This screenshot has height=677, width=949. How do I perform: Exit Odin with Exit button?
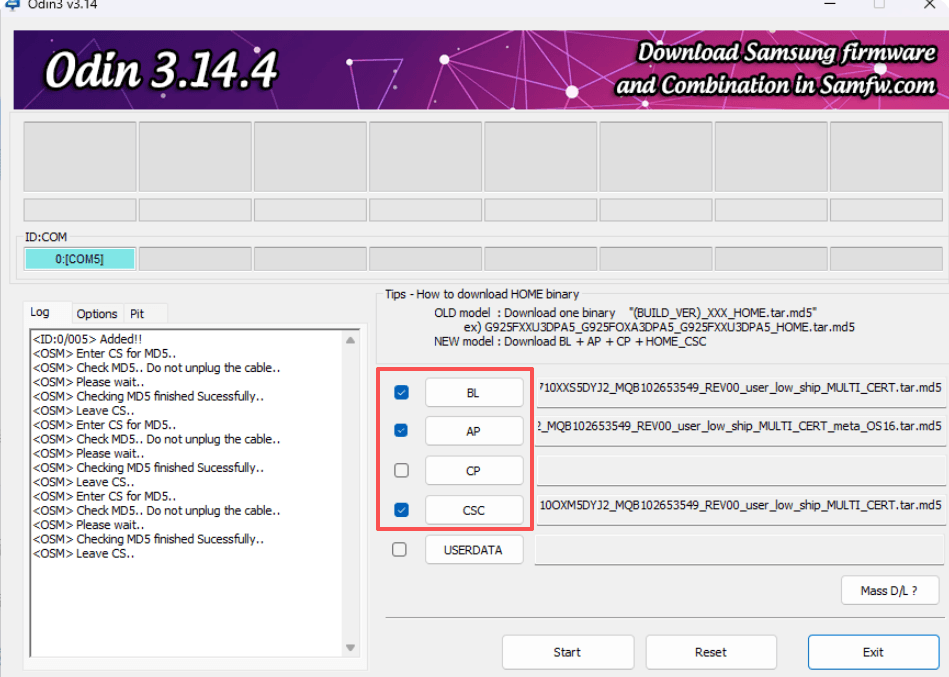873,652
